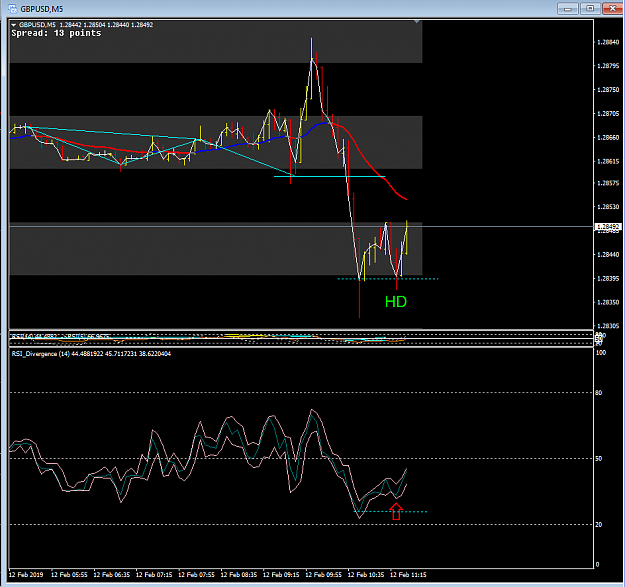
Task: Click the 20 level label on RSI scale
Action: (x=598, y=524)
